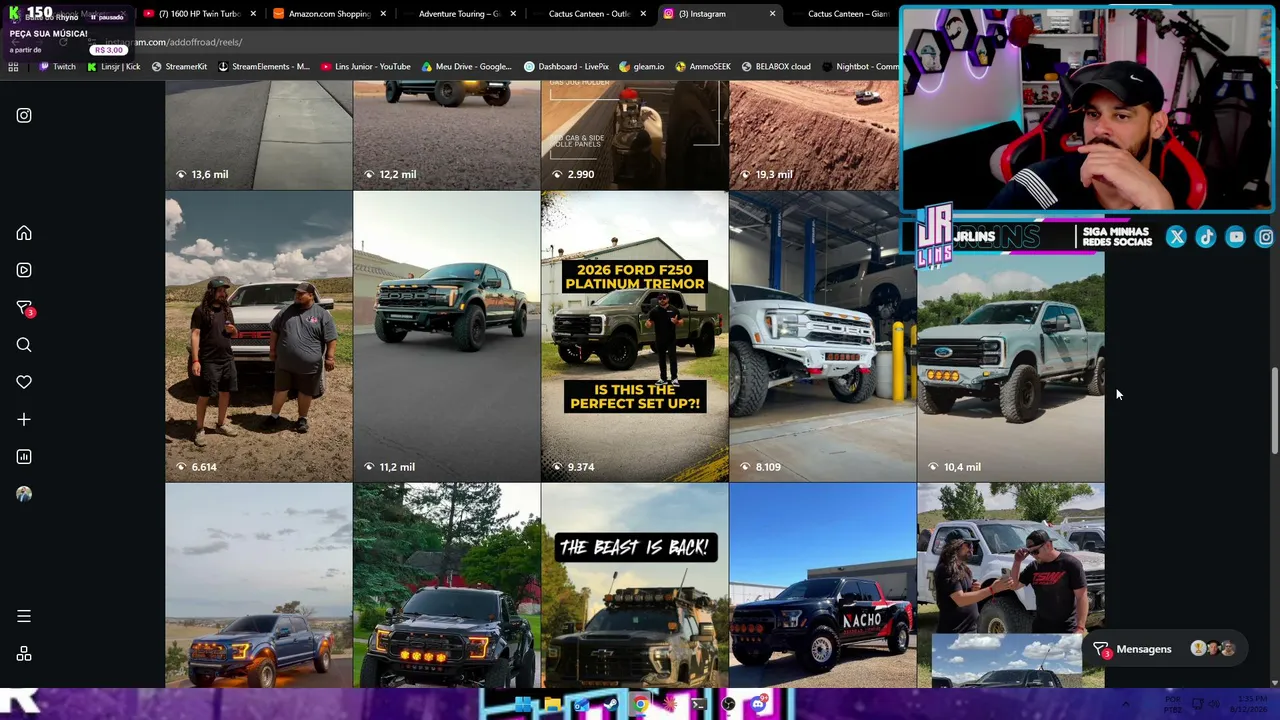
Task: Open the white truck shop reel with 8.109 views
Action: tap(823, 337)
